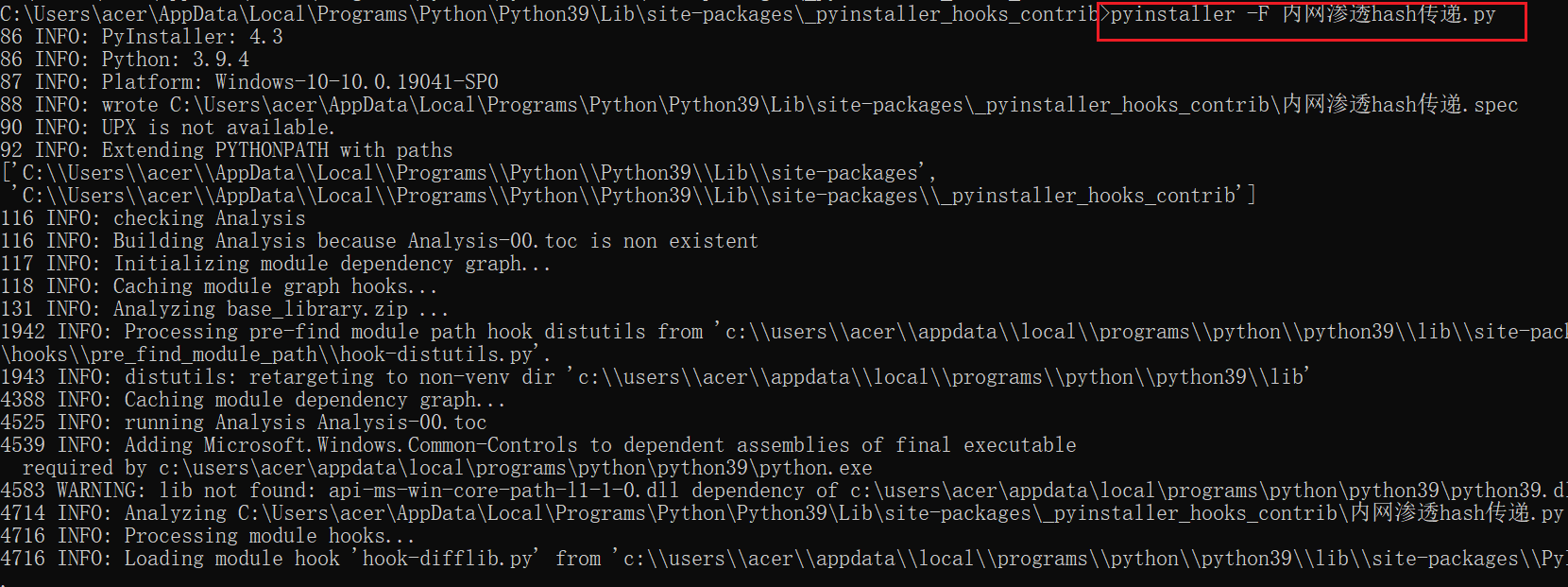Click "Initializing module dependency graph" line
This screenshot has height=587, width=1568.
(332, 264)
